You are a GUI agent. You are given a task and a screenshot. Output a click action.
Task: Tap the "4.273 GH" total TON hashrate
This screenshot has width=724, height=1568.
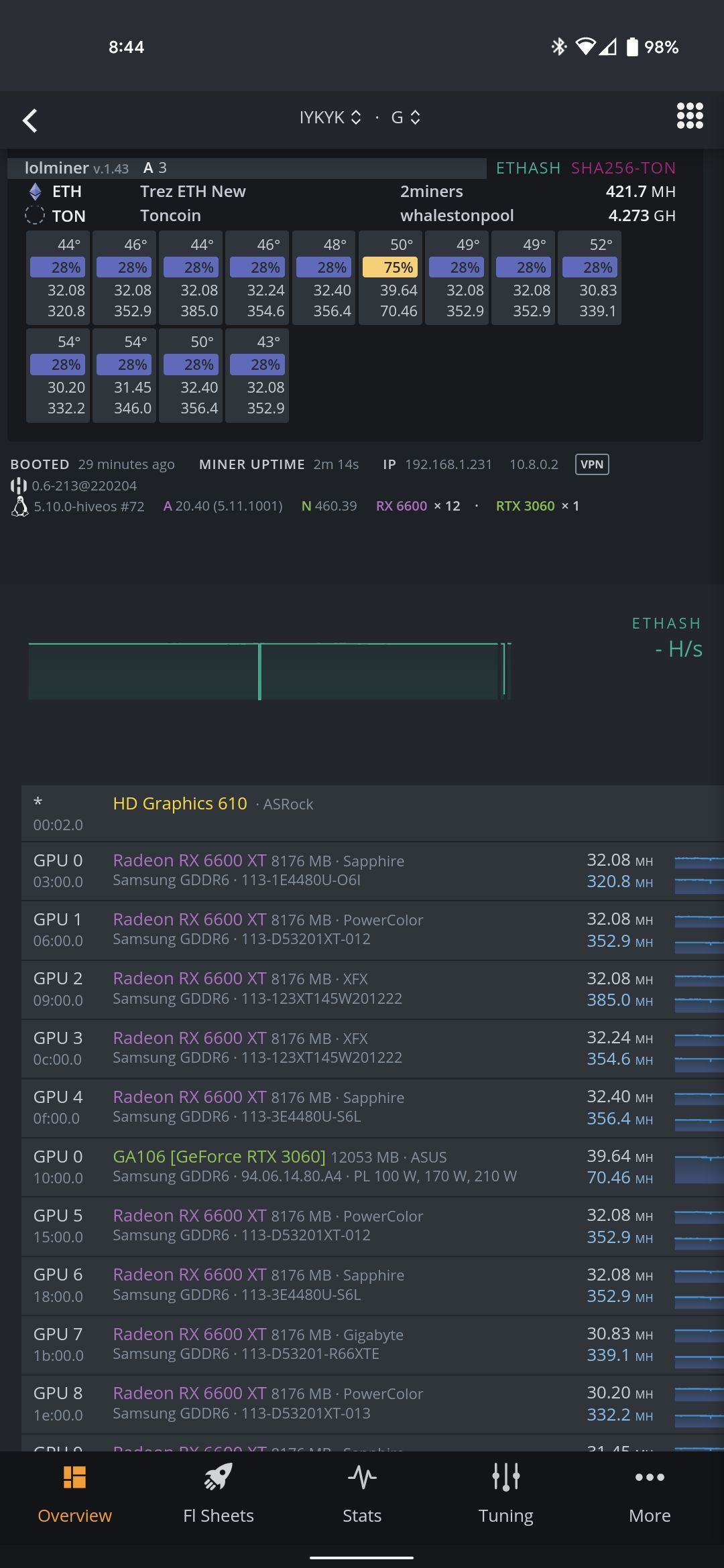click(642, 216)
